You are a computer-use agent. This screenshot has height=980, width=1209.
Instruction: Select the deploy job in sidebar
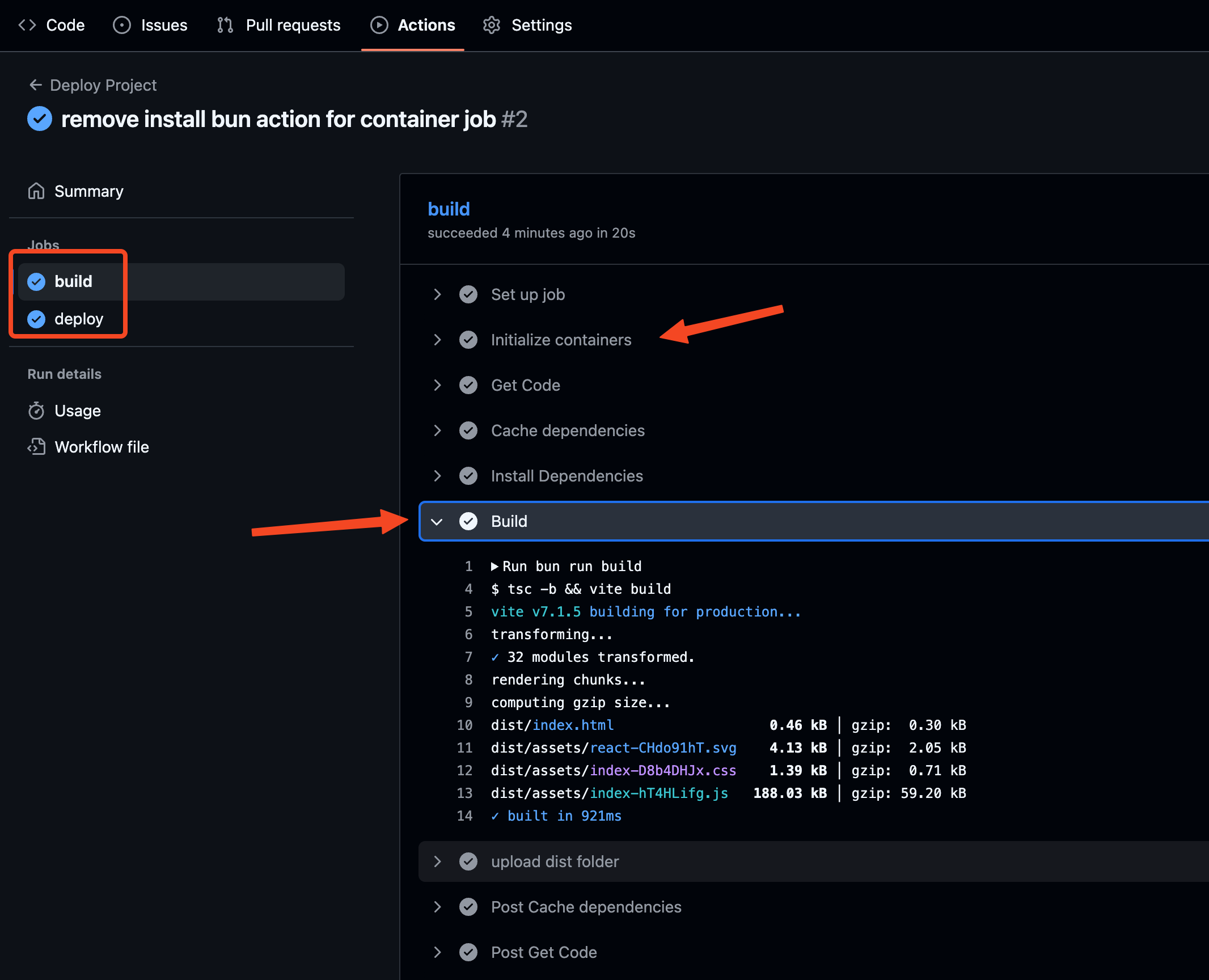[79, 319]
